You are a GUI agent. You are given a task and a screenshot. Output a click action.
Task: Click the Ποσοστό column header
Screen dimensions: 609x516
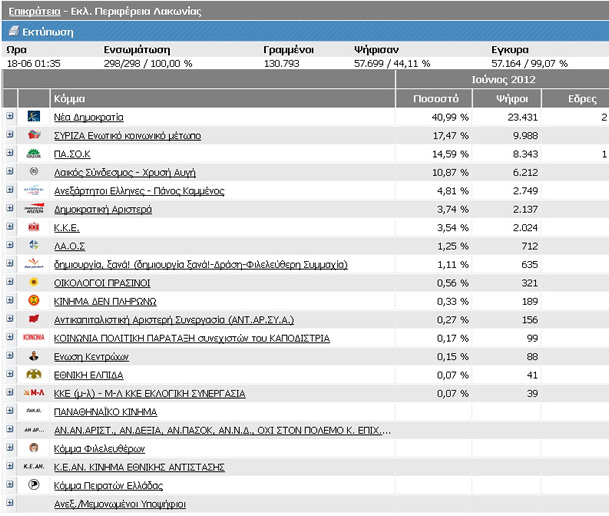435,99
